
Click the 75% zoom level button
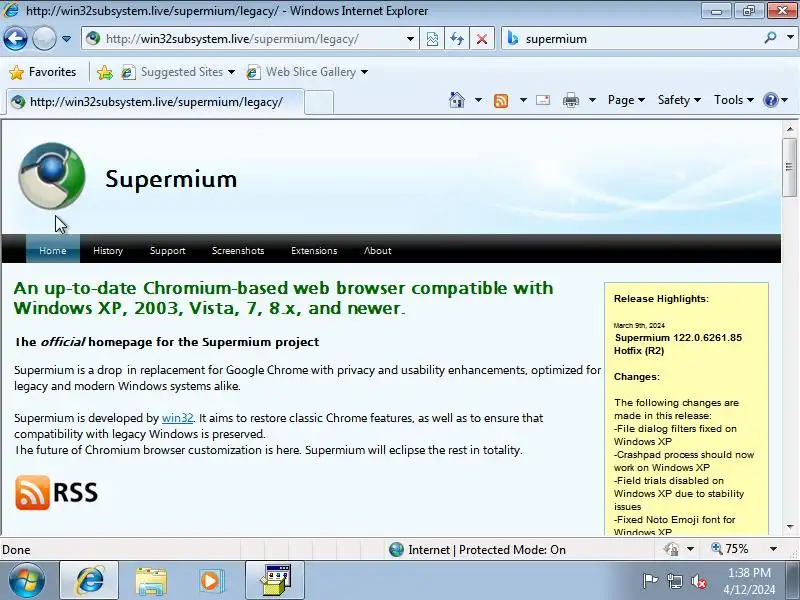click(730, 549)
